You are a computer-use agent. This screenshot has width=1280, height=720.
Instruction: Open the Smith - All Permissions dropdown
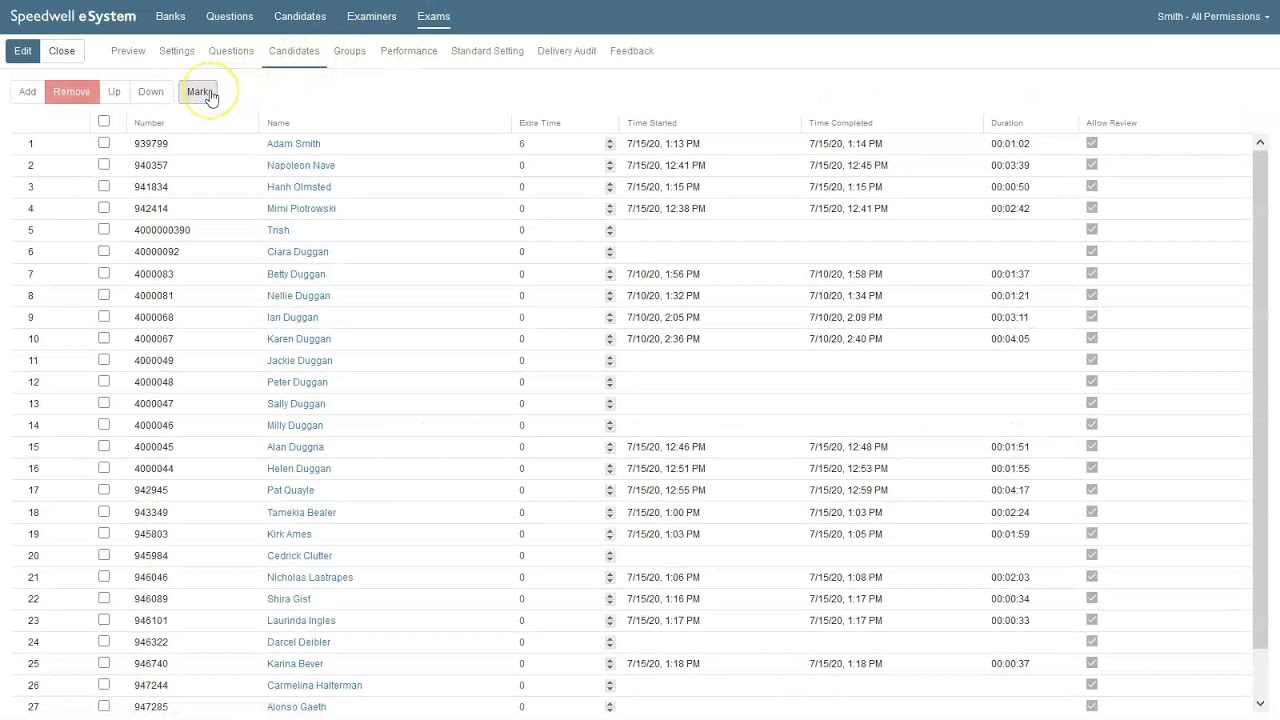(1213, 16)
